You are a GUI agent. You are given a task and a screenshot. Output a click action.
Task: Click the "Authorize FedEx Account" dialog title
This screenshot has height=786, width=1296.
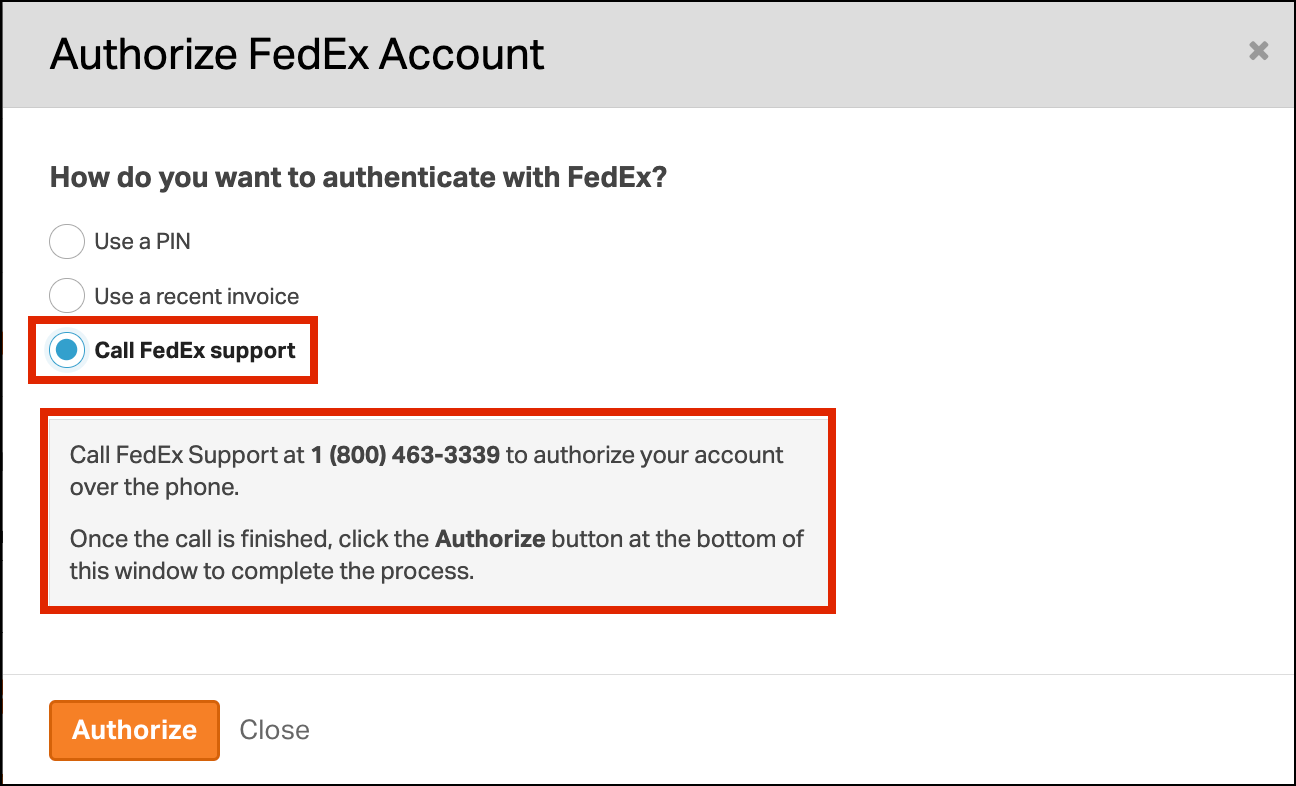click(297, 54)
